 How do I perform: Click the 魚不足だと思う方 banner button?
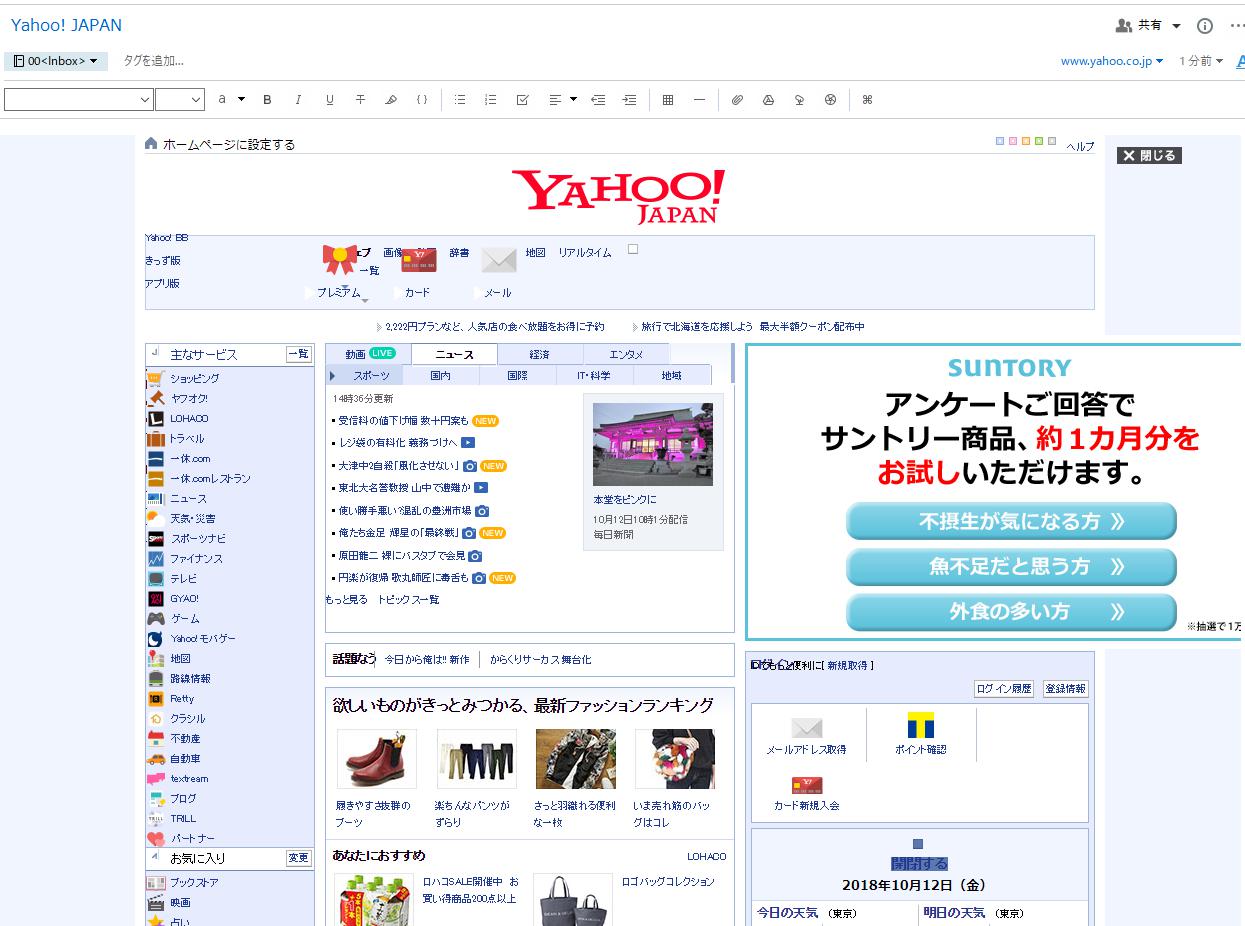[x=1011, y=567]
